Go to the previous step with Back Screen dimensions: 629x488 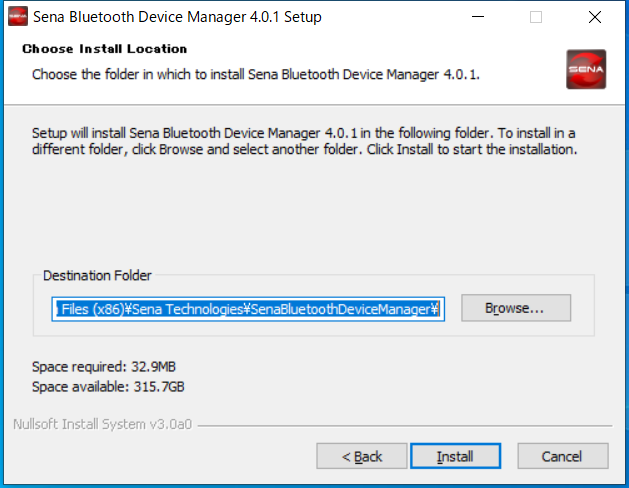[x=362, y=456]
